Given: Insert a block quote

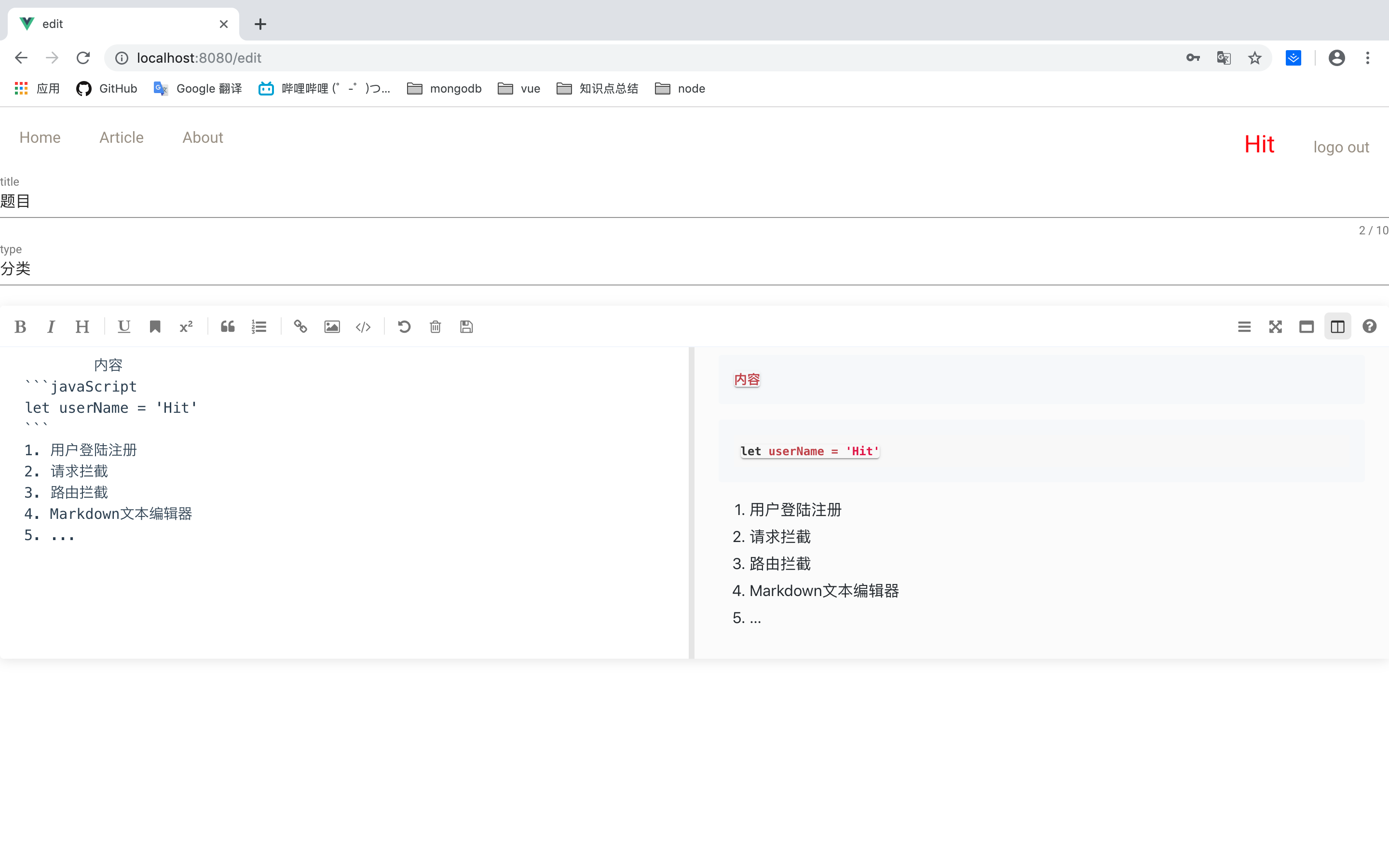Looking at the screenshot, I should pos(228,326).
